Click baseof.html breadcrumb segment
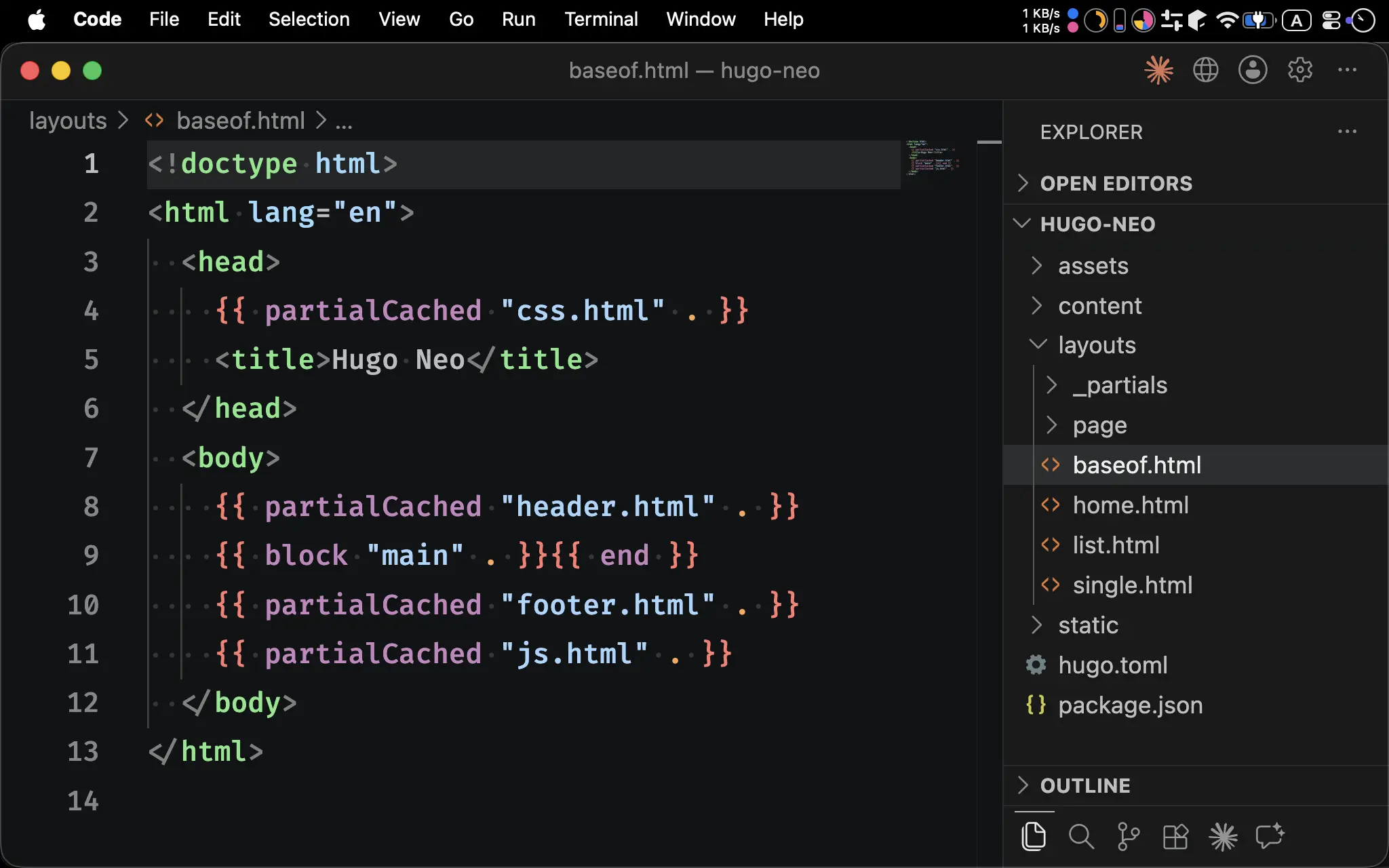 click(x=241, y=121)
